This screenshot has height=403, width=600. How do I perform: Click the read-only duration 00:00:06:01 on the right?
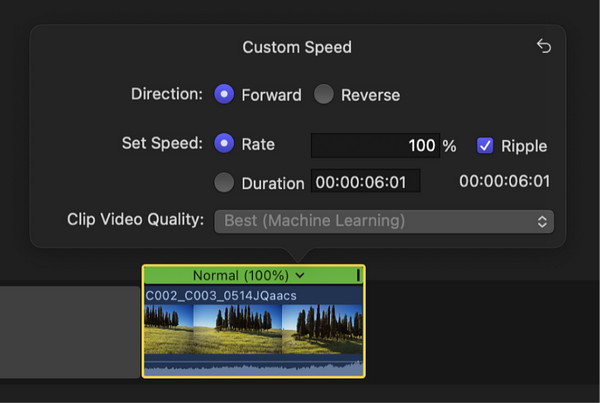tap(504, 181)
